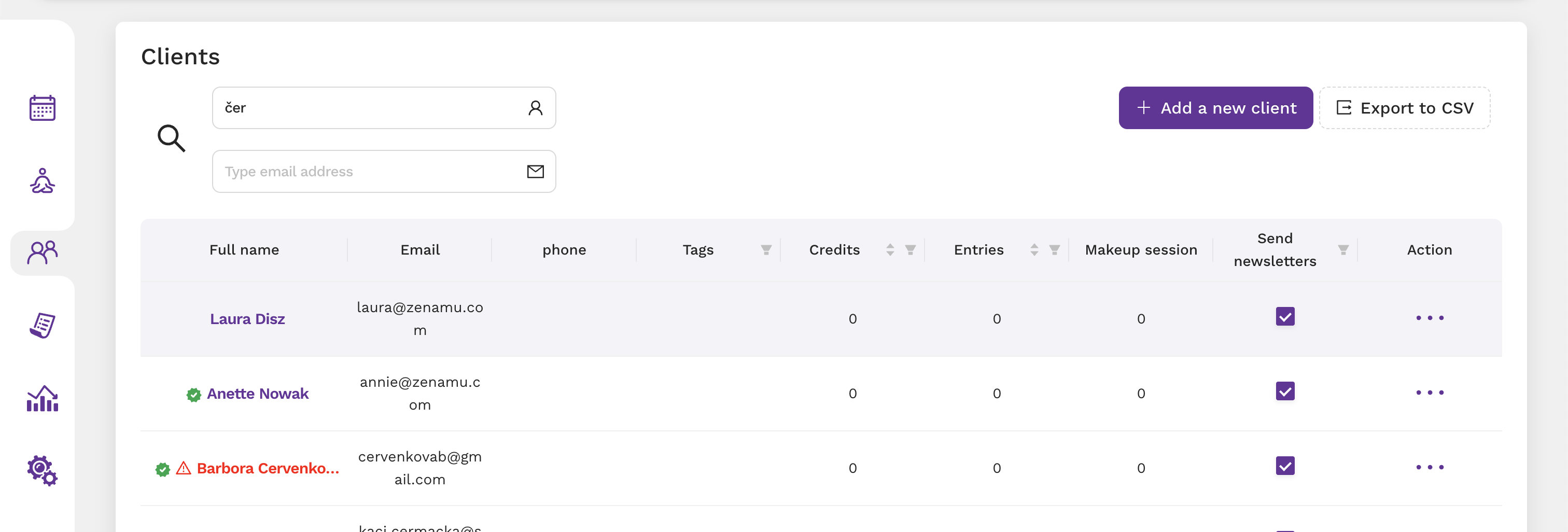This screenshot has width=1568, height=532.
Task: Open the Send newsletters column filter
Action: tap(1343, 249)
